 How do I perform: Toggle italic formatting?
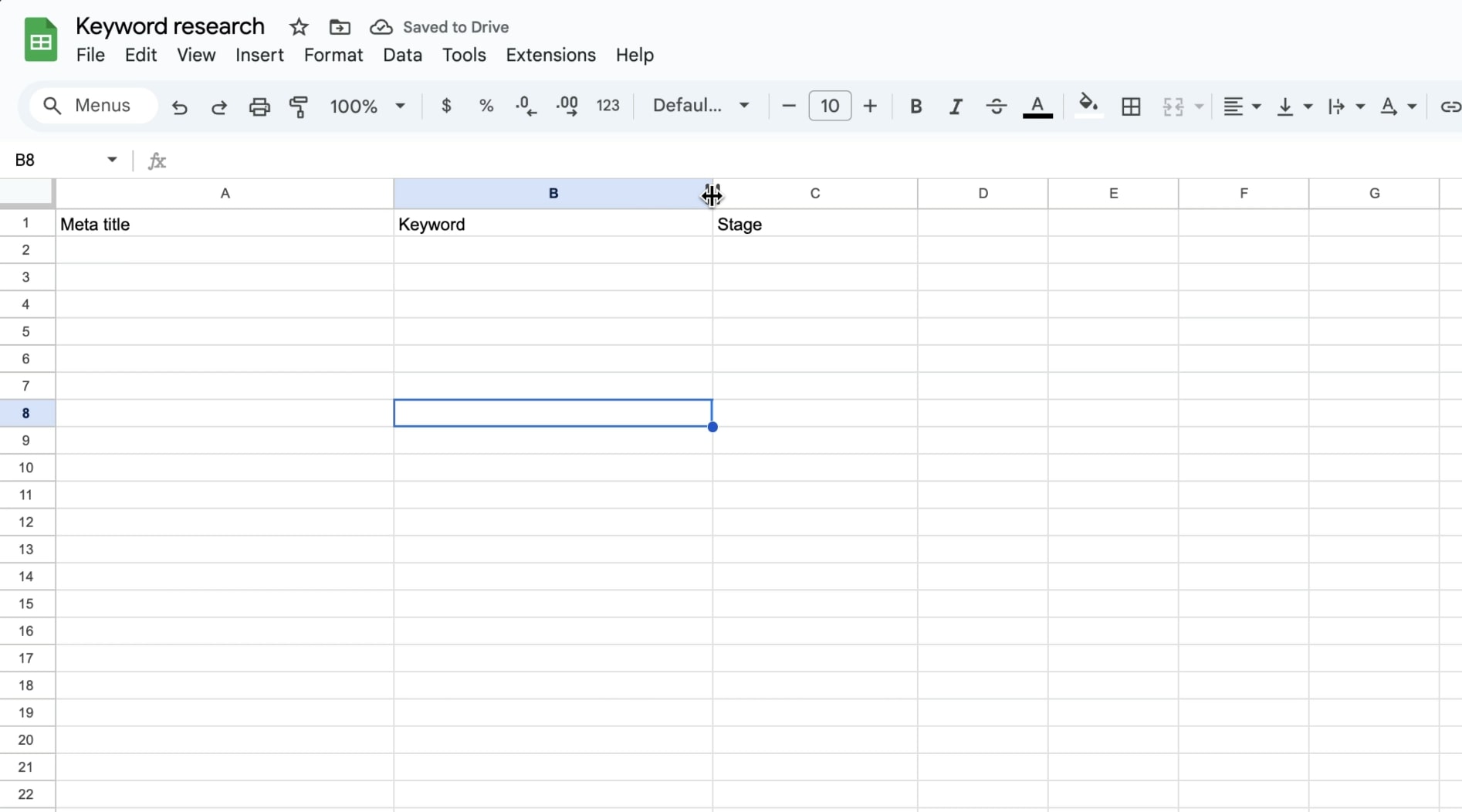(x=955, y=107)
